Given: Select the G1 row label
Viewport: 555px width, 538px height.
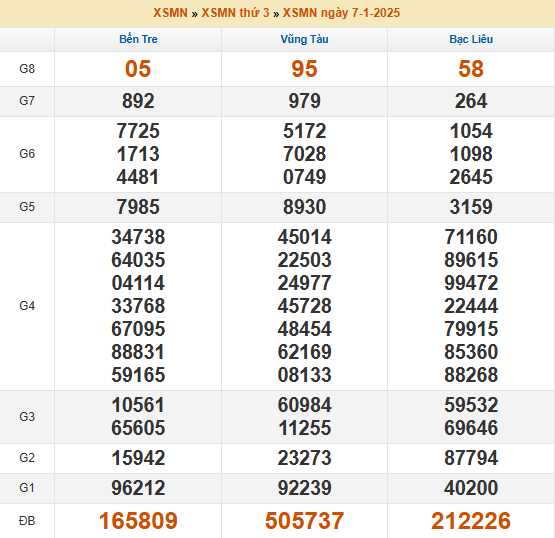Looking at the screenshot, I should [27, 488].
